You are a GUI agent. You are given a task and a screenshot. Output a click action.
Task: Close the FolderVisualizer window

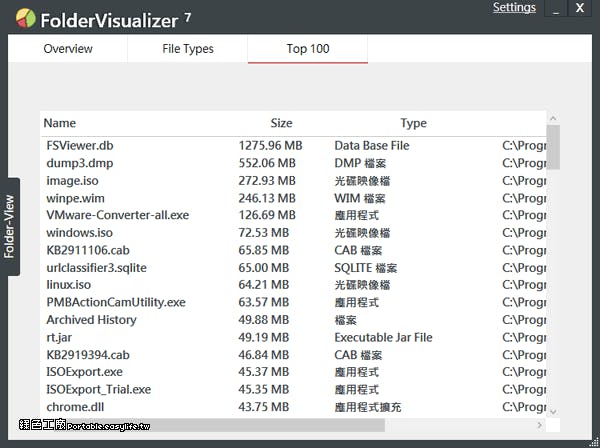click(580, 8)
